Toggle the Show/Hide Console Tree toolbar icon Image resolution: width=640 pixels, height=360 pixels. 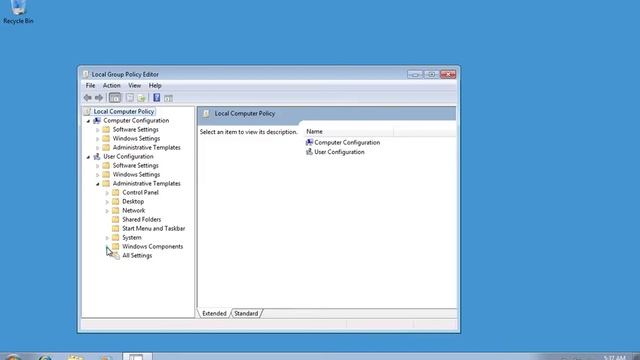click(x=115, y=98)
